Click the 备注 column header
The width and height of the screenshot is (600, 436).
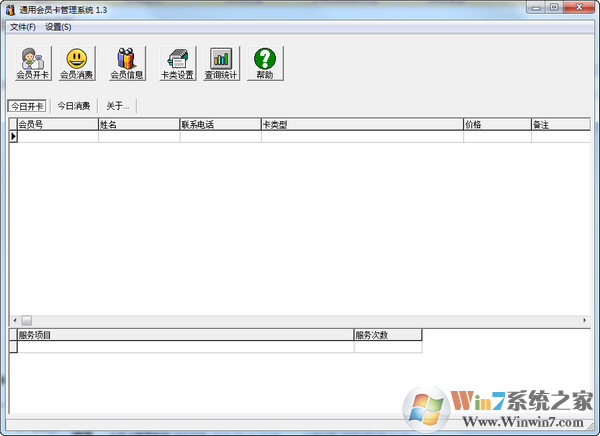coord(561,124)
